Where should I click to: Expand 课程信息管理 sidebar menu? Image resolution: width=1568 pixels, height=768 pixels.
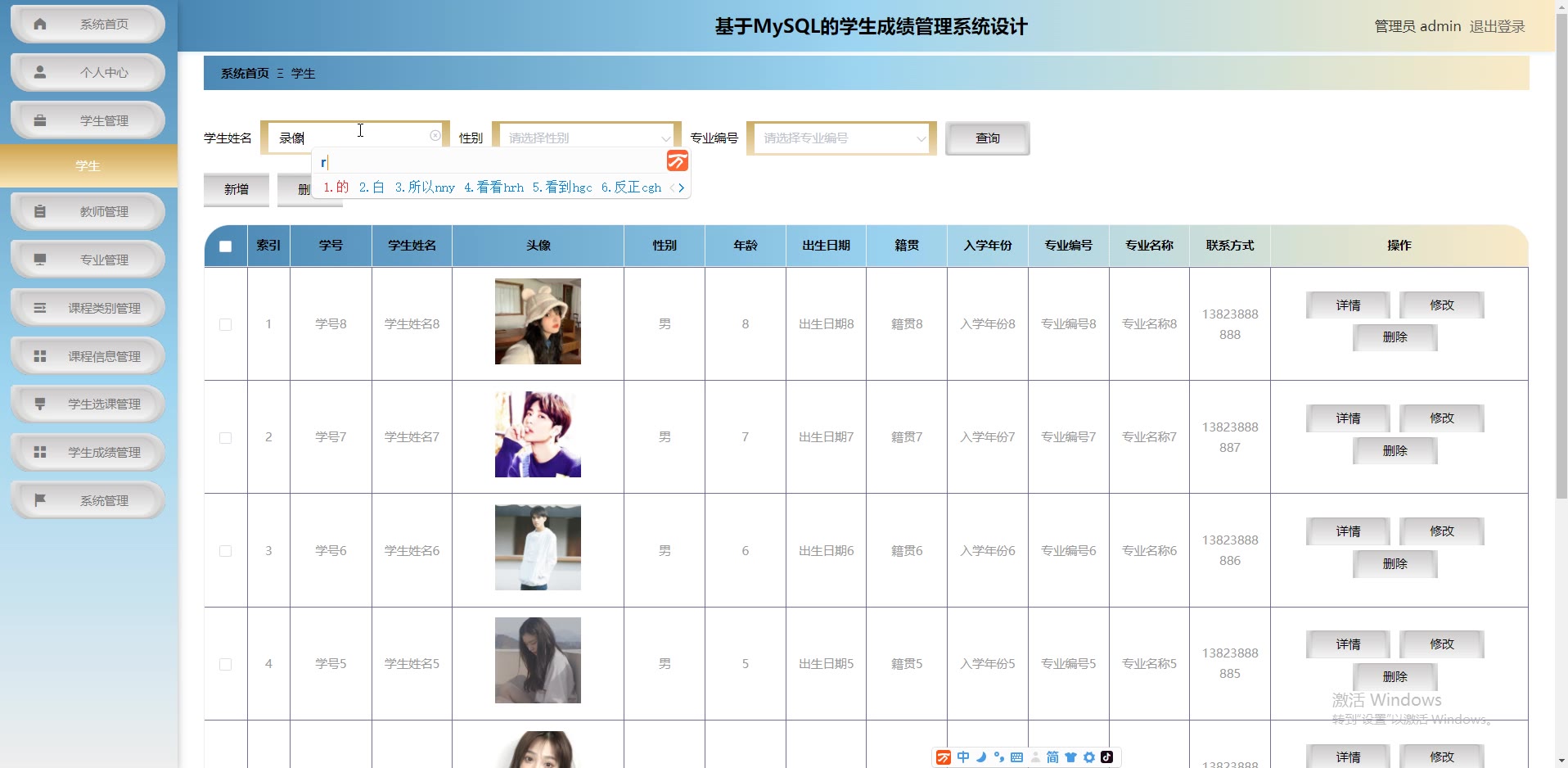tap(88, 356)
